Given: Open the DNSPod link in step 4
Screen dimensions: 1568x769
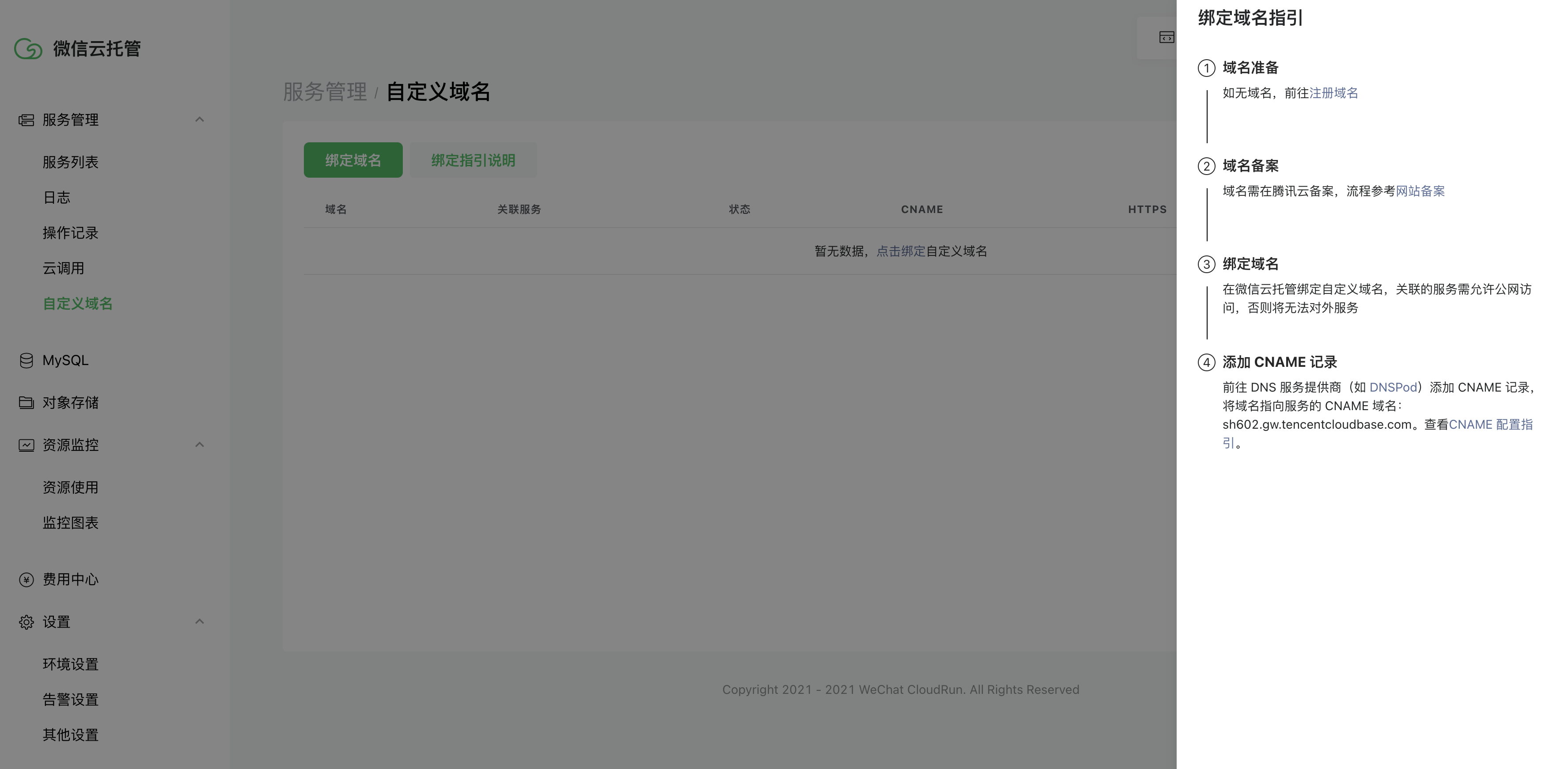Looking at the screenshot, I should click(x=1393, y=388).
